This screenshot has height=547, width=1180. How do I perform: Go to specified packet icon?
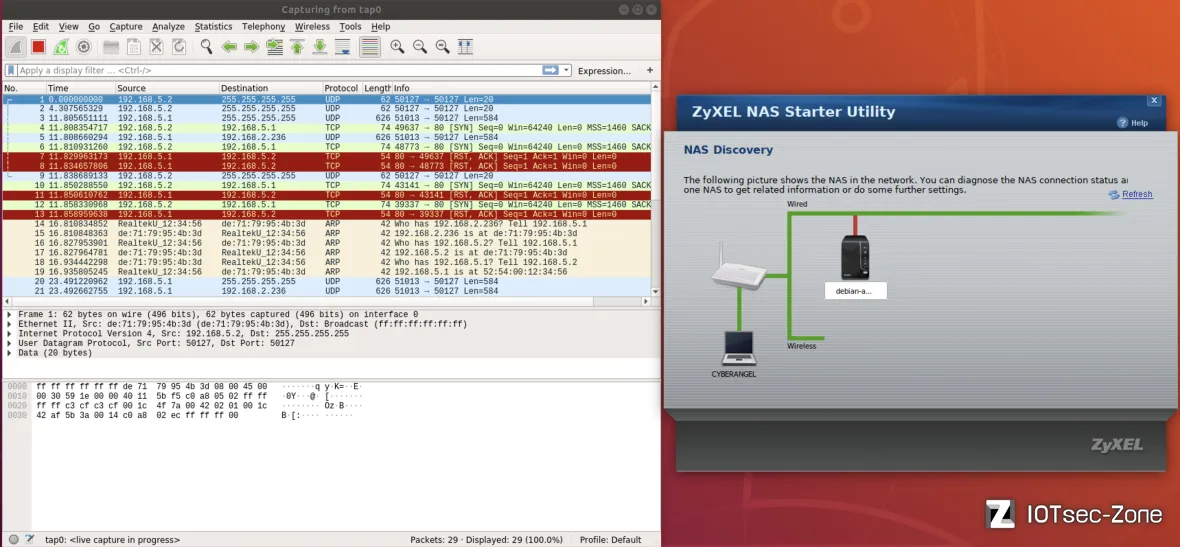tap(275, 47)
